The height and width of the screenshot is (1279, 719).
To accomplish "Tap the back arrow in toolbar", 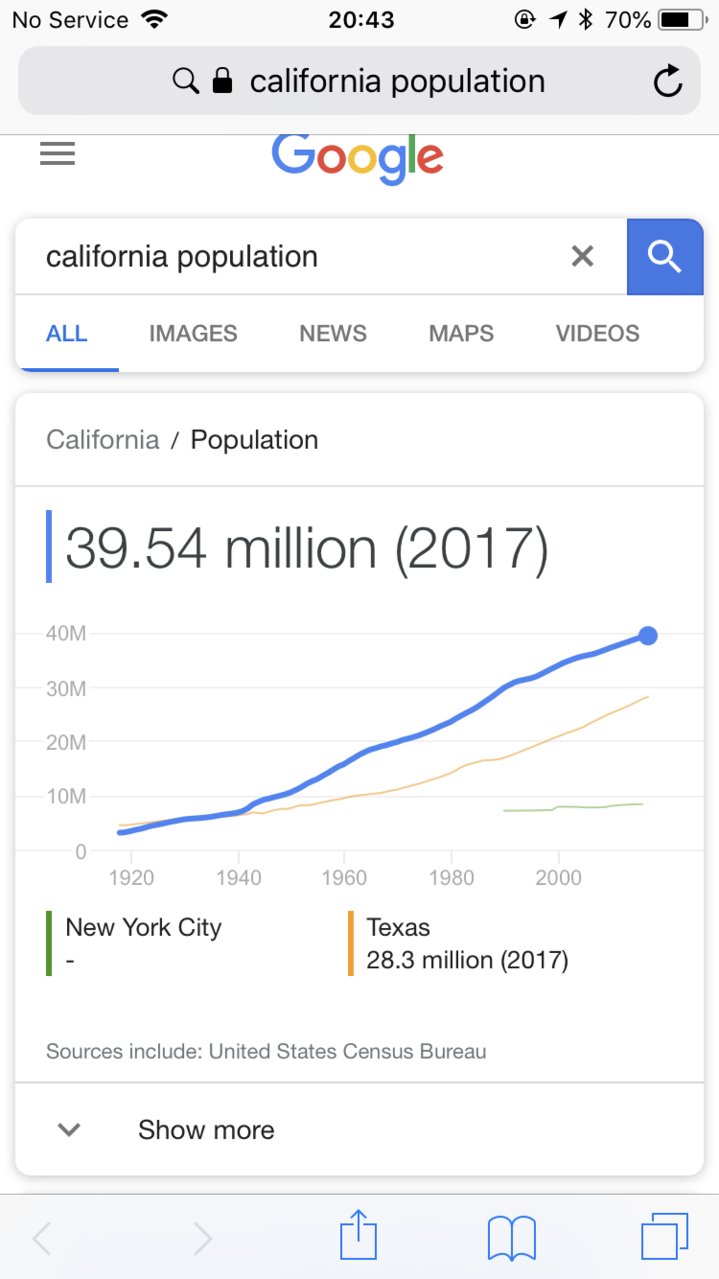I will point(42,1239).
